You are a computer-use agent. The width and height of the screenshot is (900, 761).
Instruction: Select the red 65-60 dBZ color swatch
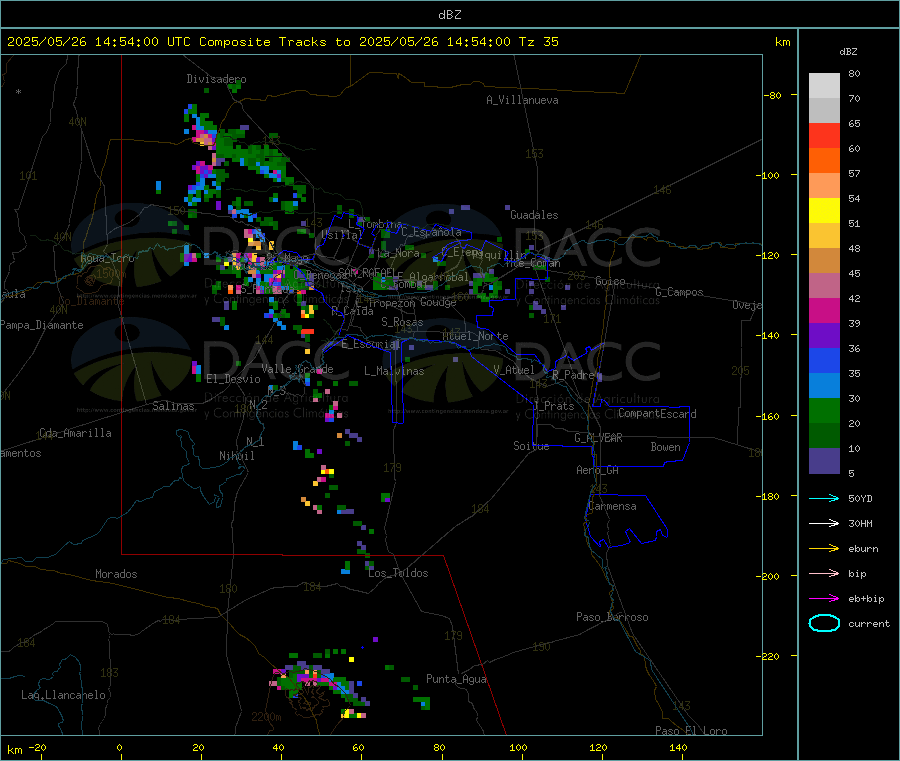tap(824, 135)
